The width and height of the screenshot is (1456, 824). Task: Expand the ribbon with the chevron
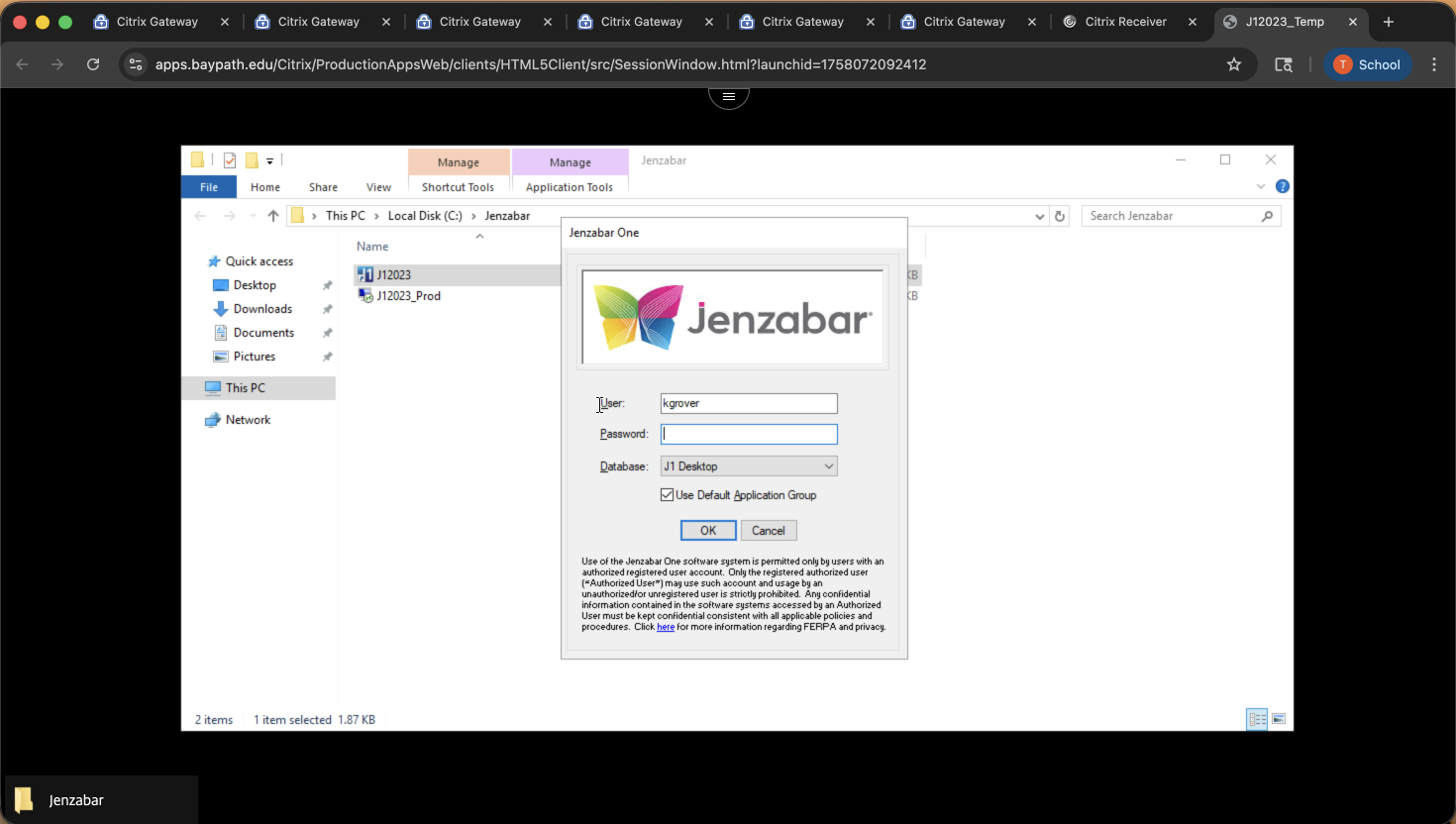click(x=1260, y=186)
